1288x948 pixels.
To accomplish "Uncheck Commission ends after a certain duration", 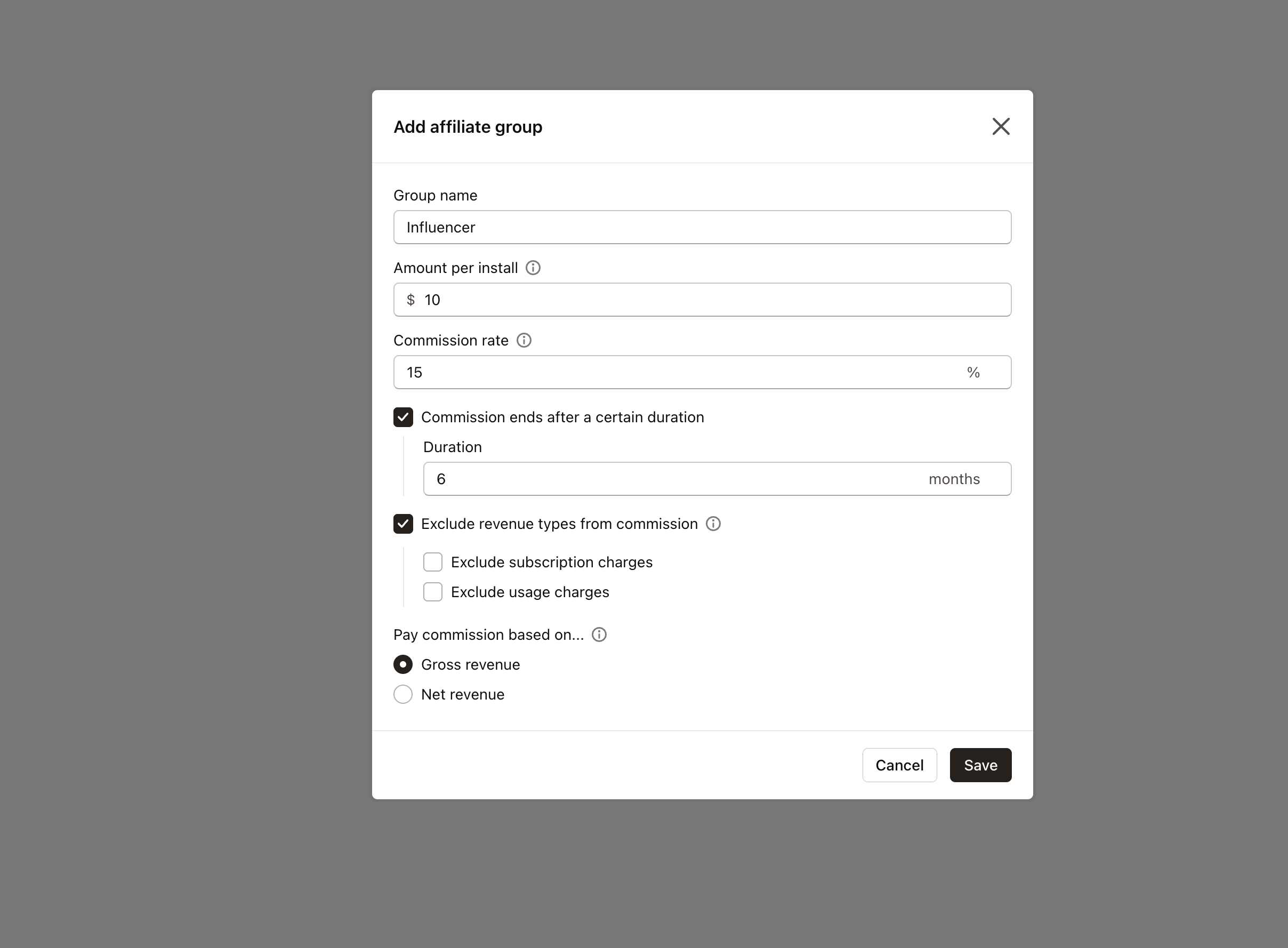I will pyautogui.click(x=404, y=417).
